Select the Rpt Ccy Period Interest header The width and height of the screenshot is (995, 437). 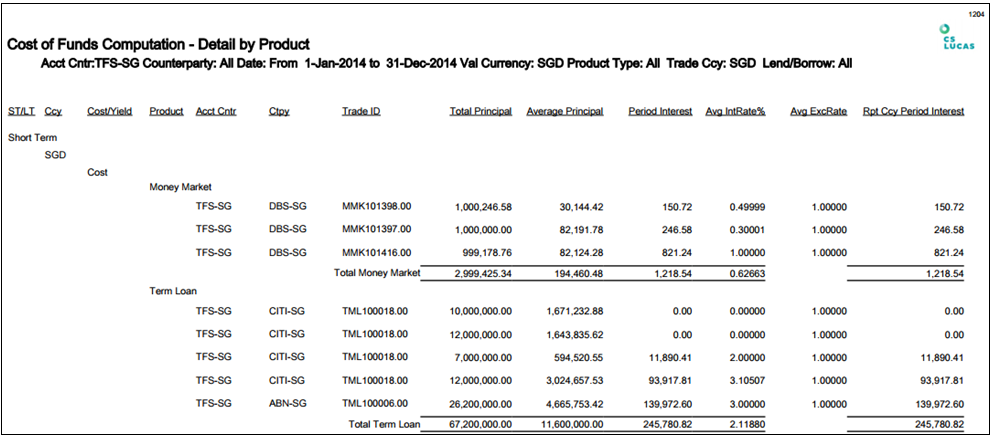tap(913, 111)
